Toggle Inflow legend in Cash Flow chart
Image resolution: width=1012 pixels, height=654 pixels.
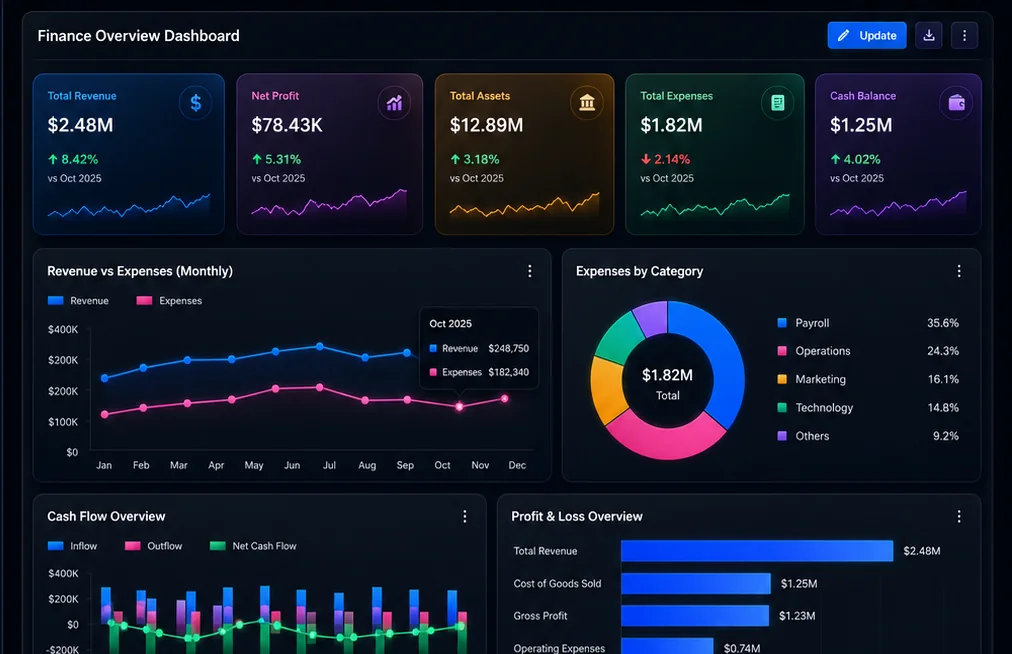72,546
